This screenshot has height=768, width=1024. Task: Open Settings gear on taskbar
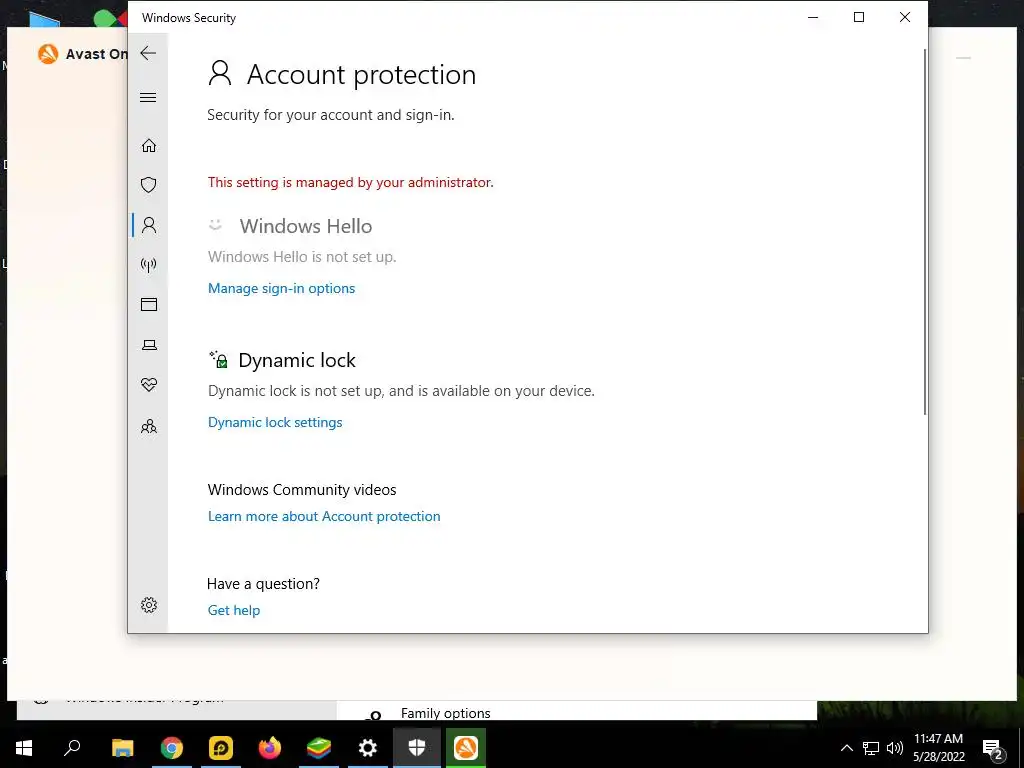[368, 748]
